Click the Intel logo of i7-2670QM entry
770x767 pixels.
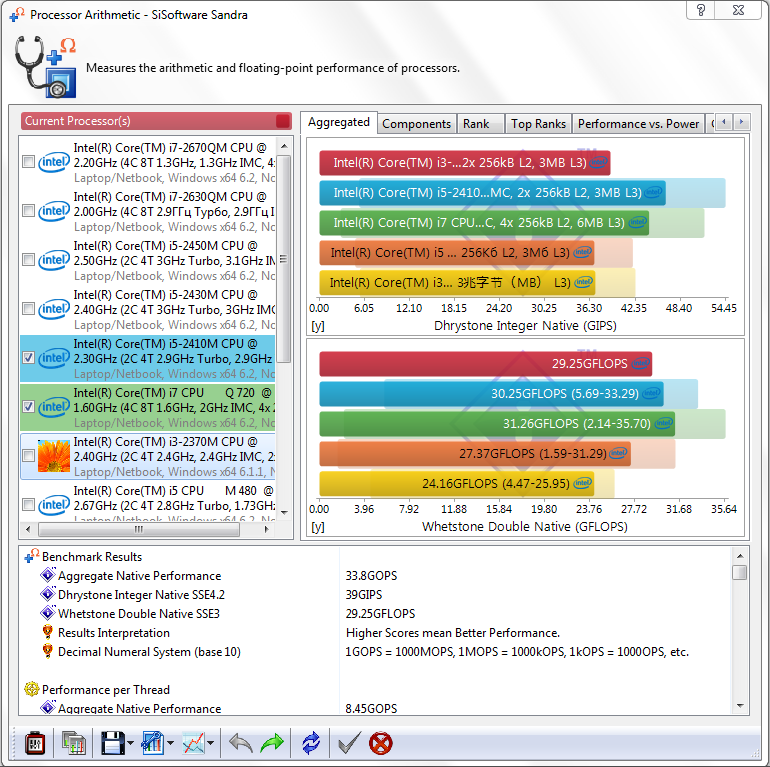click(54, 162)
